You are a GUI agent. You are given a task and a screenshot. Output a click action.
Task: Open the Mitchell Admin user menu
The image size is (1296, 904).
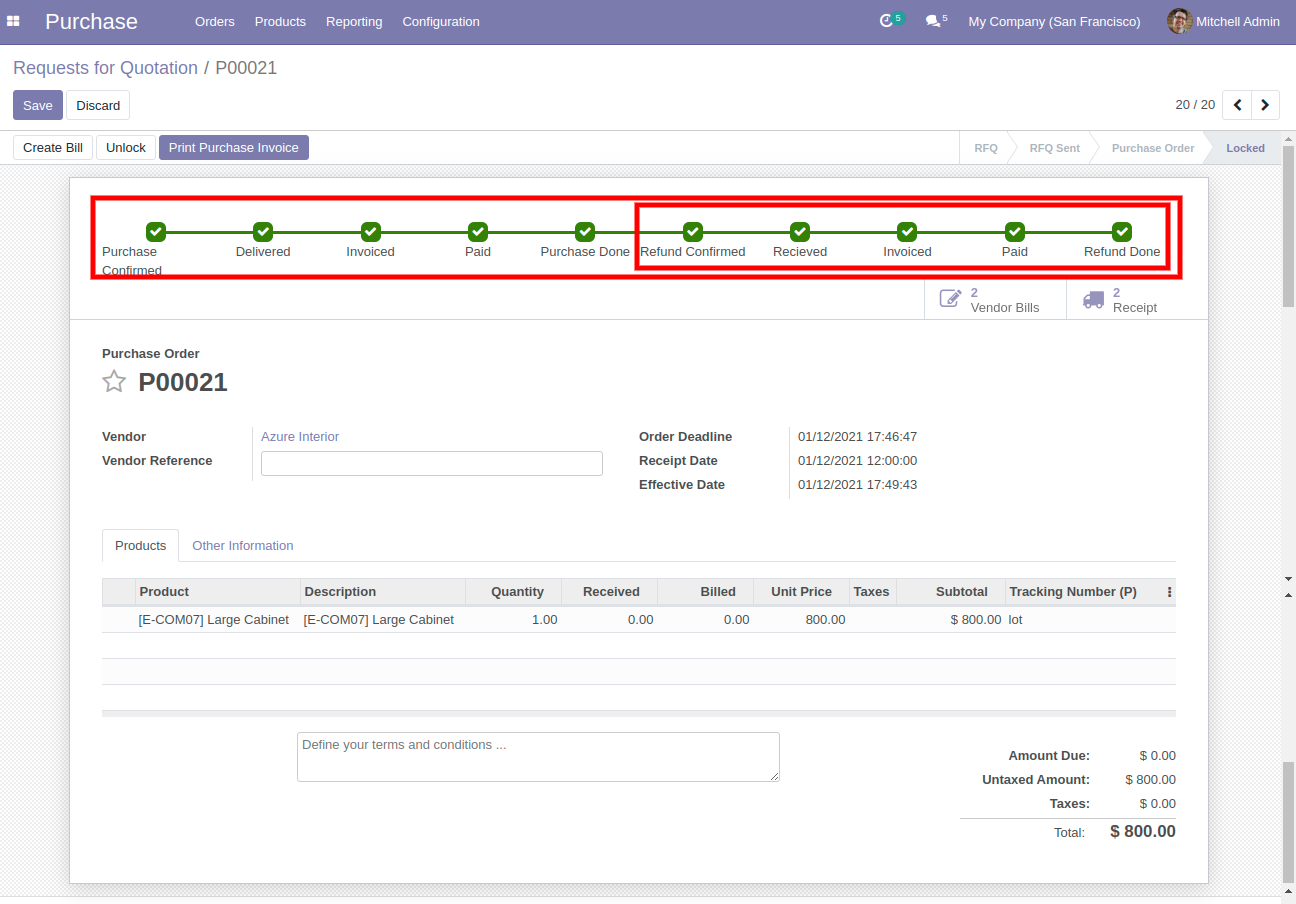[1223, 21]
